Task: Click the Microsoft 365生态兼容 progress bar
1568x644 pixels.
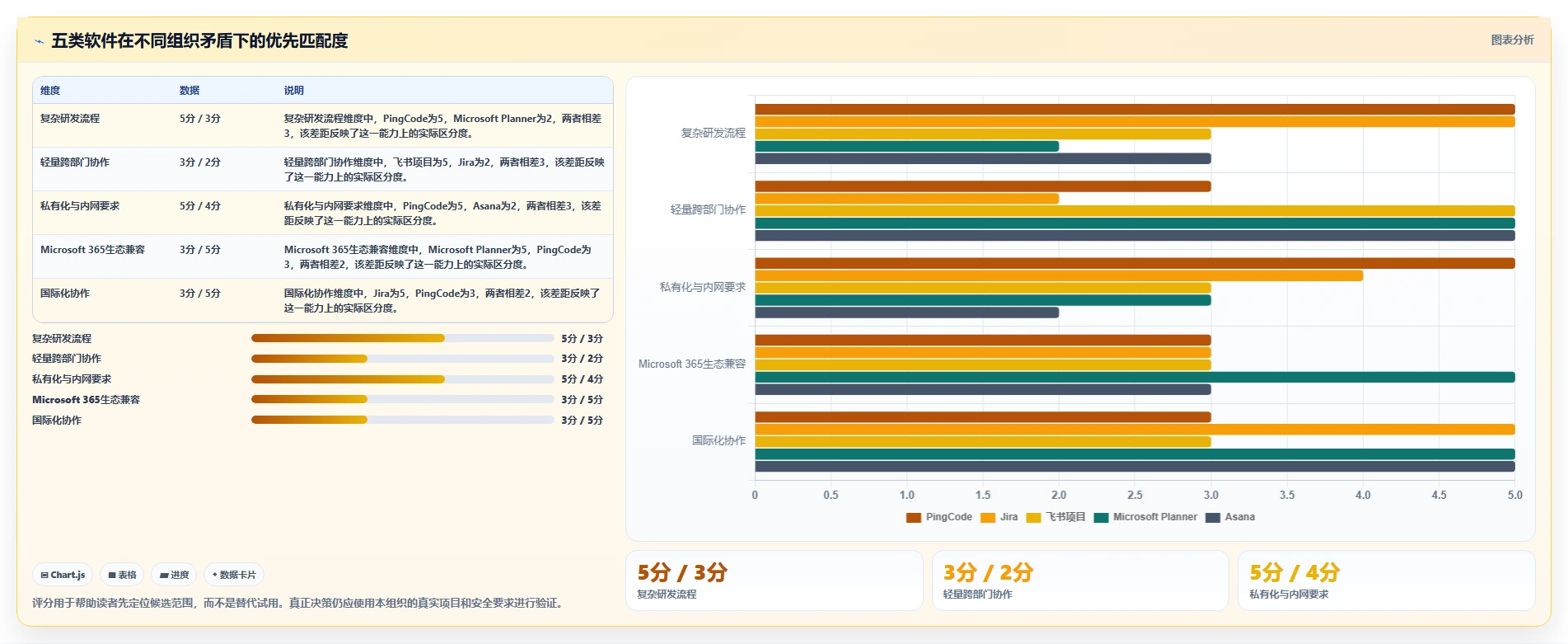Action: click(402, 399)
